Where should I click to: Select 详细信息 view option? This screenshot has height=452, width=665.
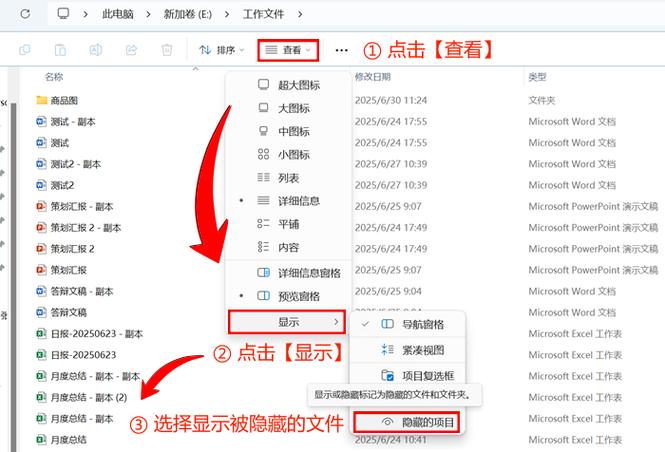click(x=288, y=201)
